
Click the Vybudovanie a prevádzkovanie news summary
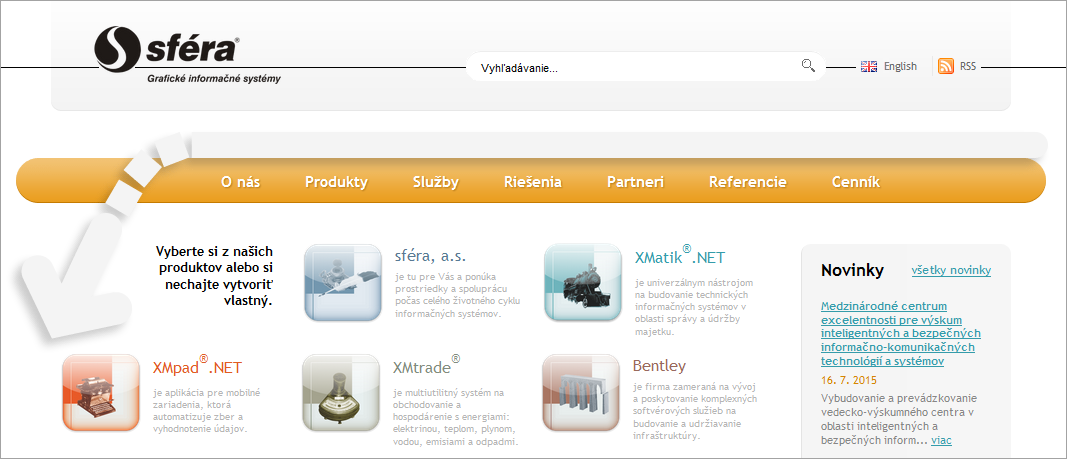click(900, 418)
